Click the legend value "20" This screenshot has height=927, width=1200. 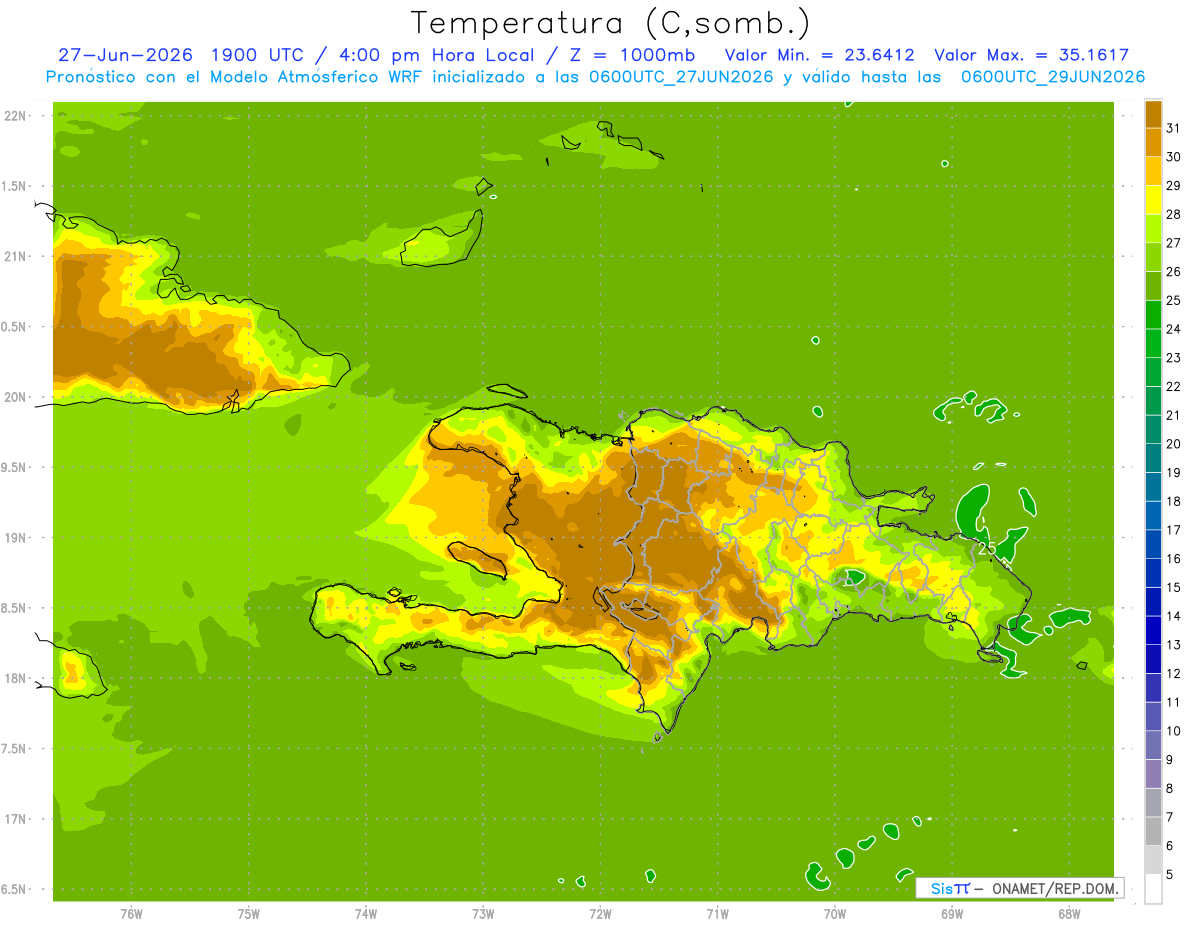[x=1174, y=443]
